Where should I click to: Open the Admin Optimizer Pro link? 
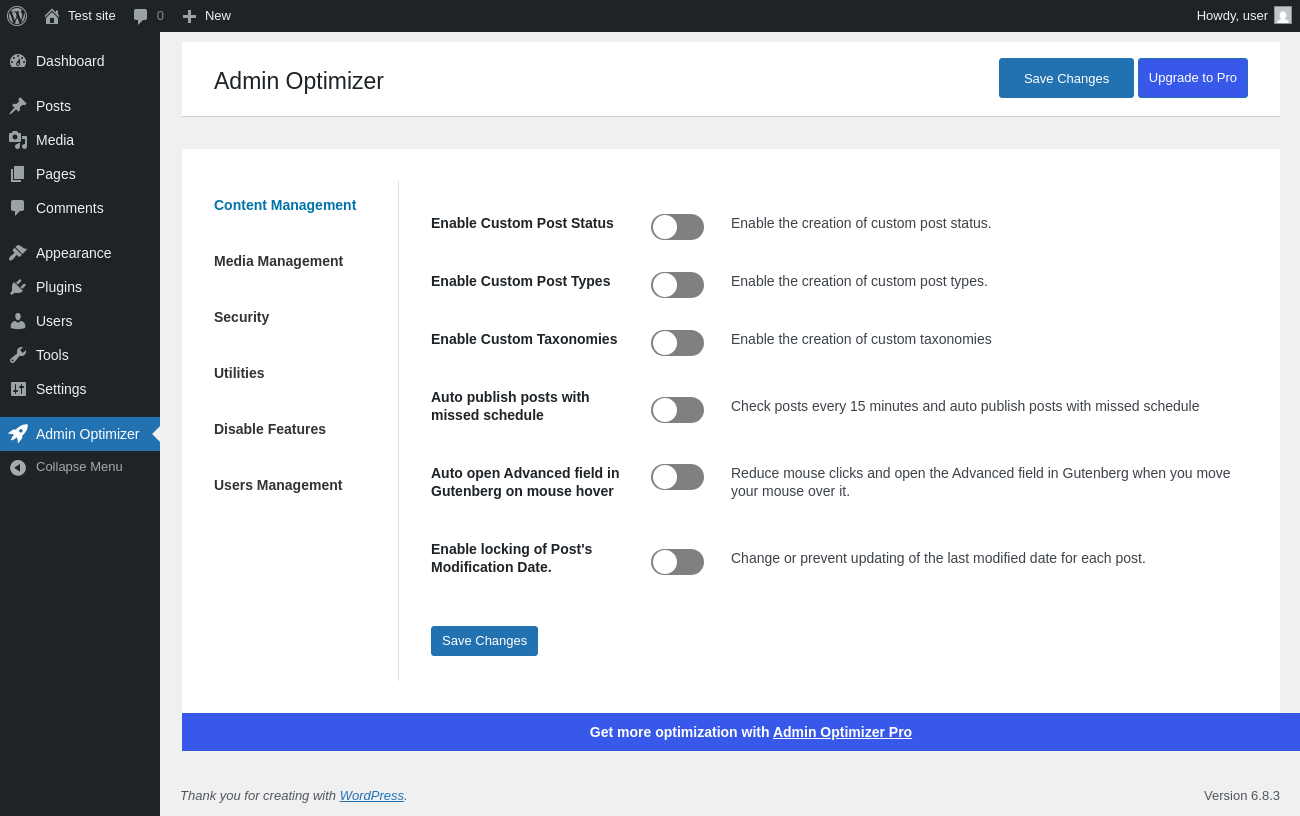pyautogui.click(x=842, y=732)
